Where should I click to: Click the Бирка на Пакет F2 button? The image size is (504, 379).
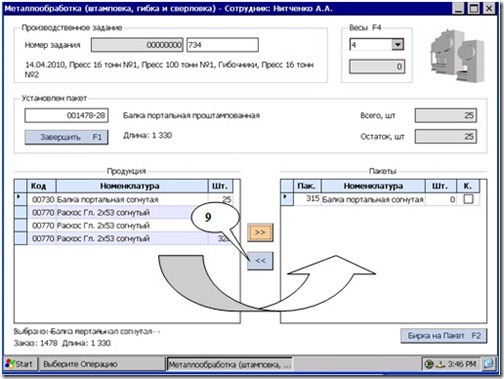click(x=444, y=336)
